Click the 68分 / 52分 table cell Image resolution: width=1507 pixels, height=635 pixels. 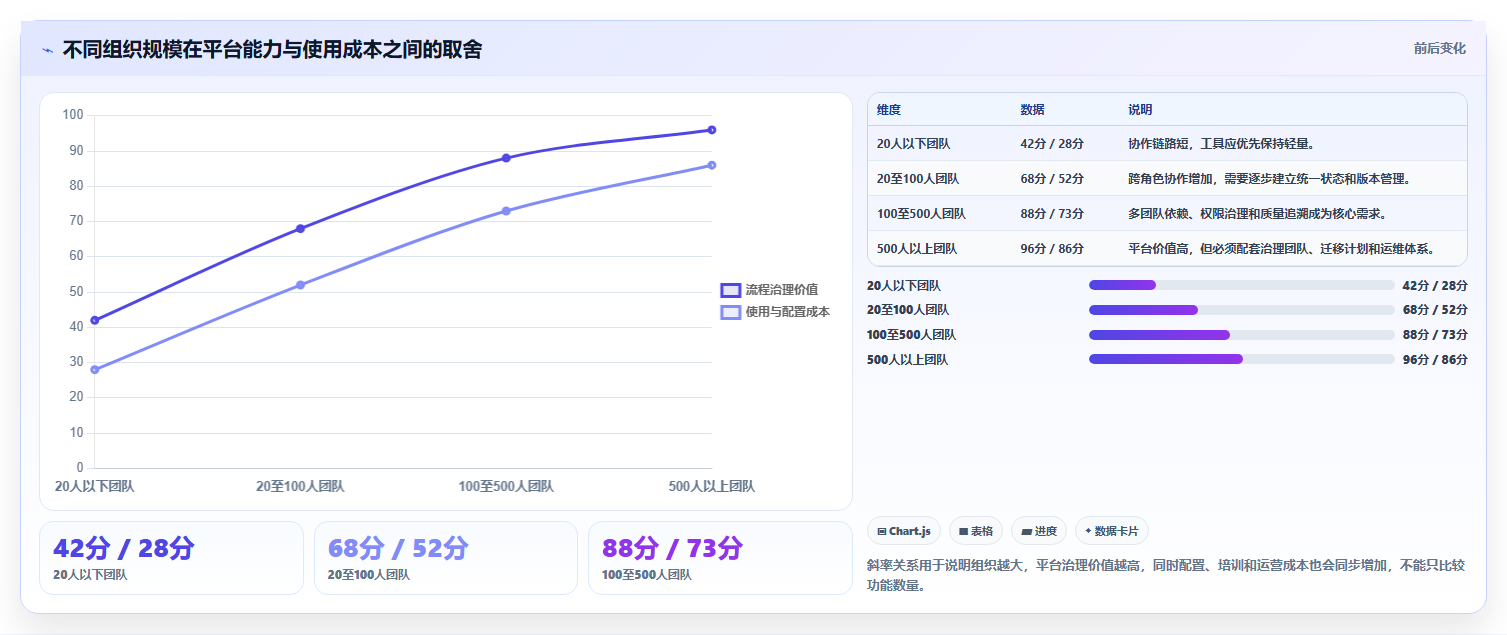tap(1052, 179)
